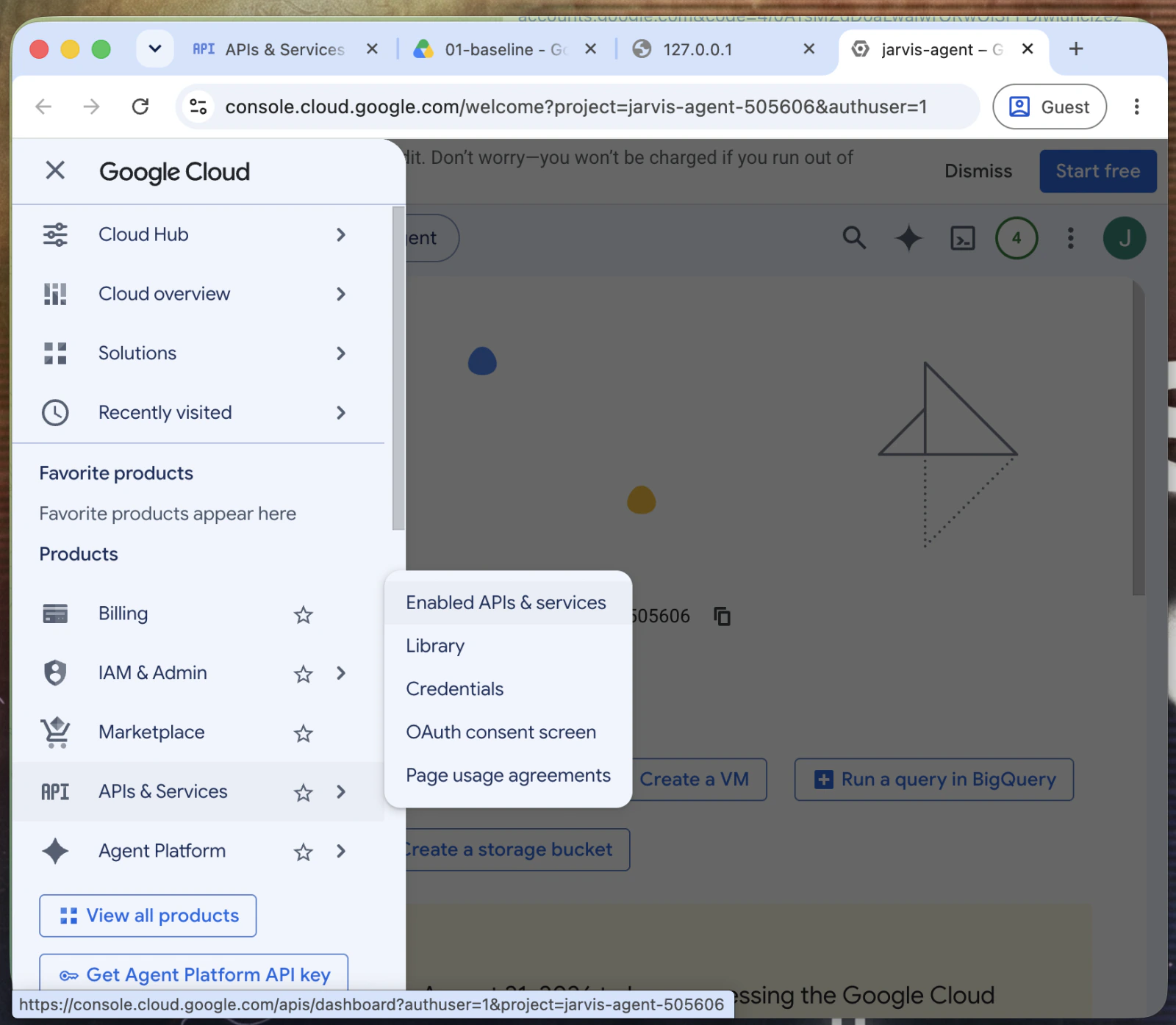This screenshot has width=1176, height=1025.
Task: Click Get Agent Platform API key
Action: click(x=194, y=973)
